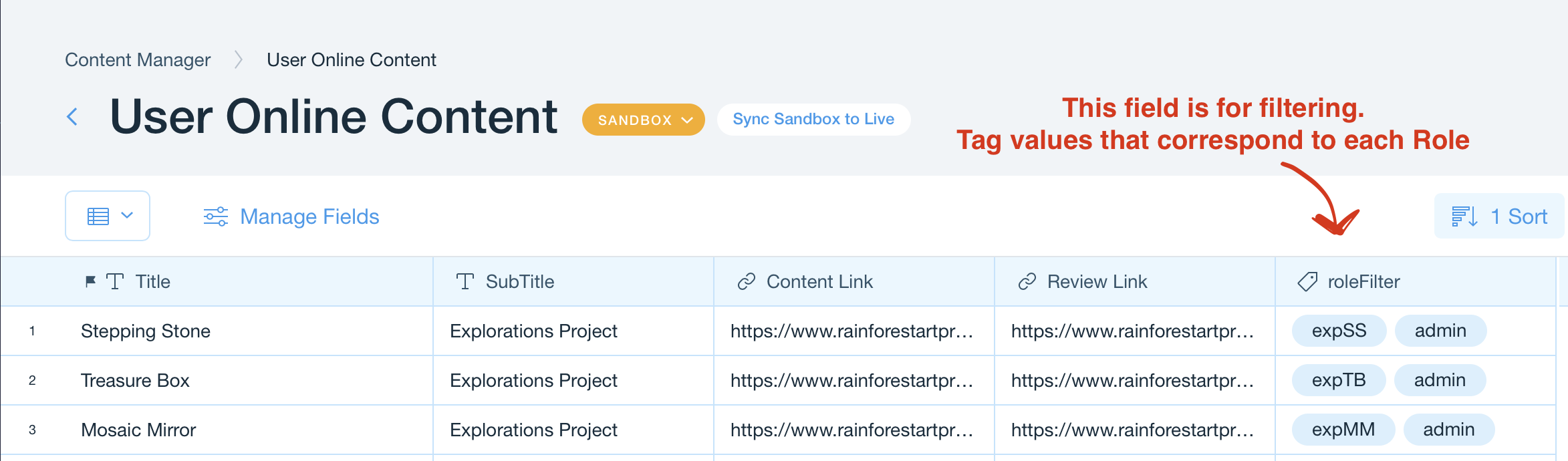Click Sync Sandbox to Live
This screenshot has height=461, width=1568.
pyautogui.click(x=813, y=120)
